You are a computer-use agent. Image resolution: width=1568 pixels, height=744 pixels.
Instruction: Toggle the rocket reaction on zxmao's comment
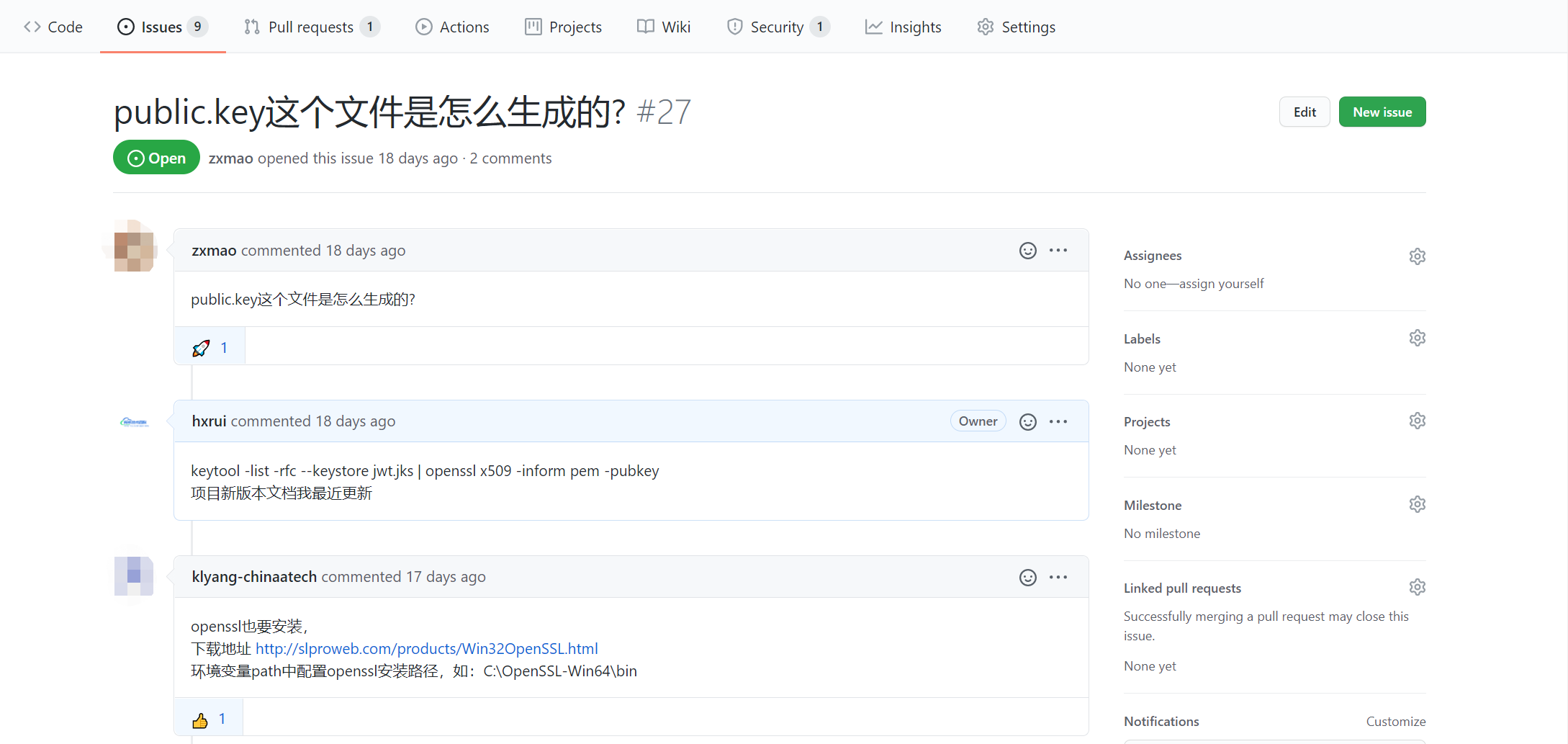pos(209,346)
